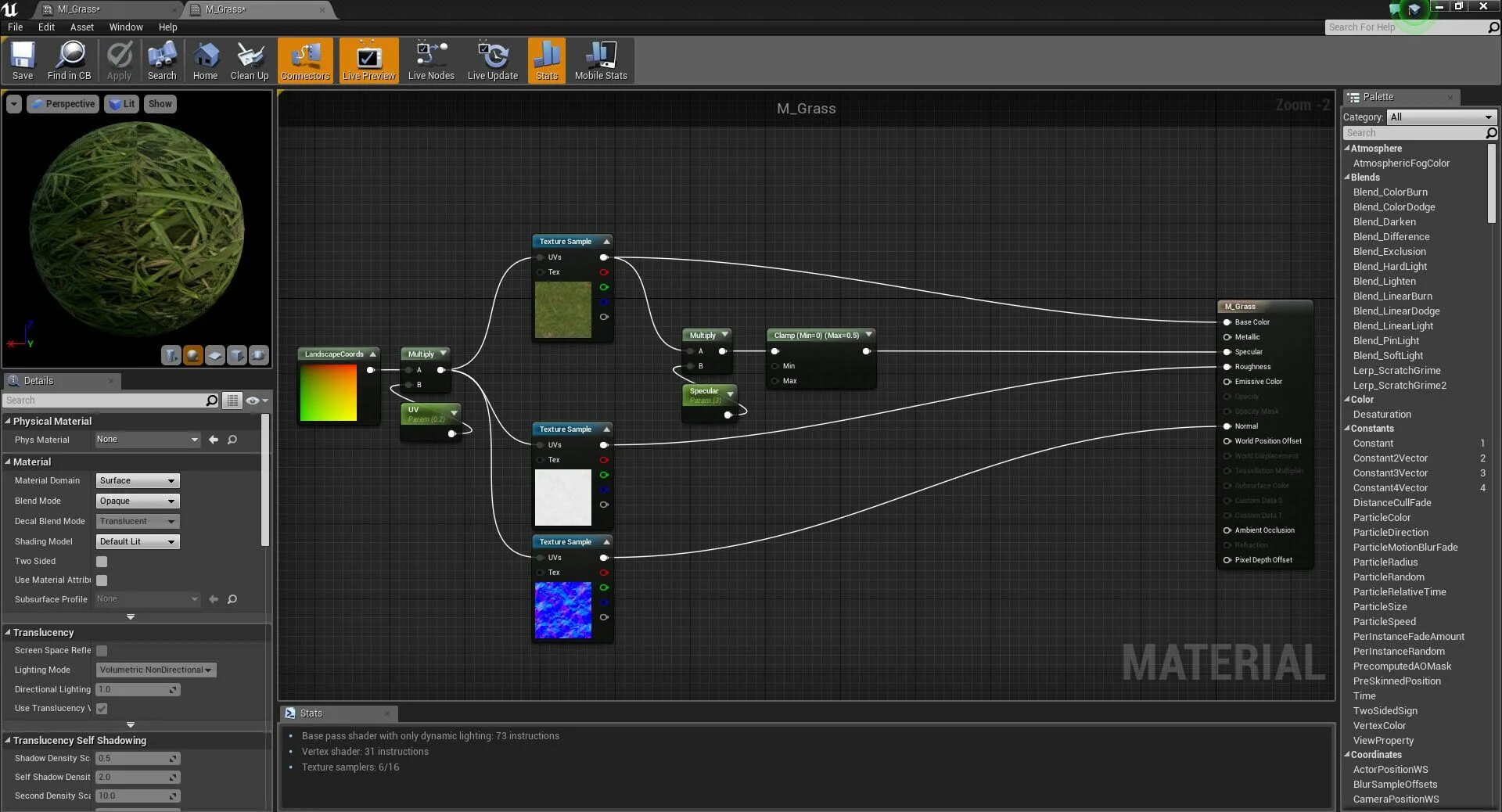The image size is (1502, 812).
Task: Click the Perspective viewport button
Action: pos(63,104)
